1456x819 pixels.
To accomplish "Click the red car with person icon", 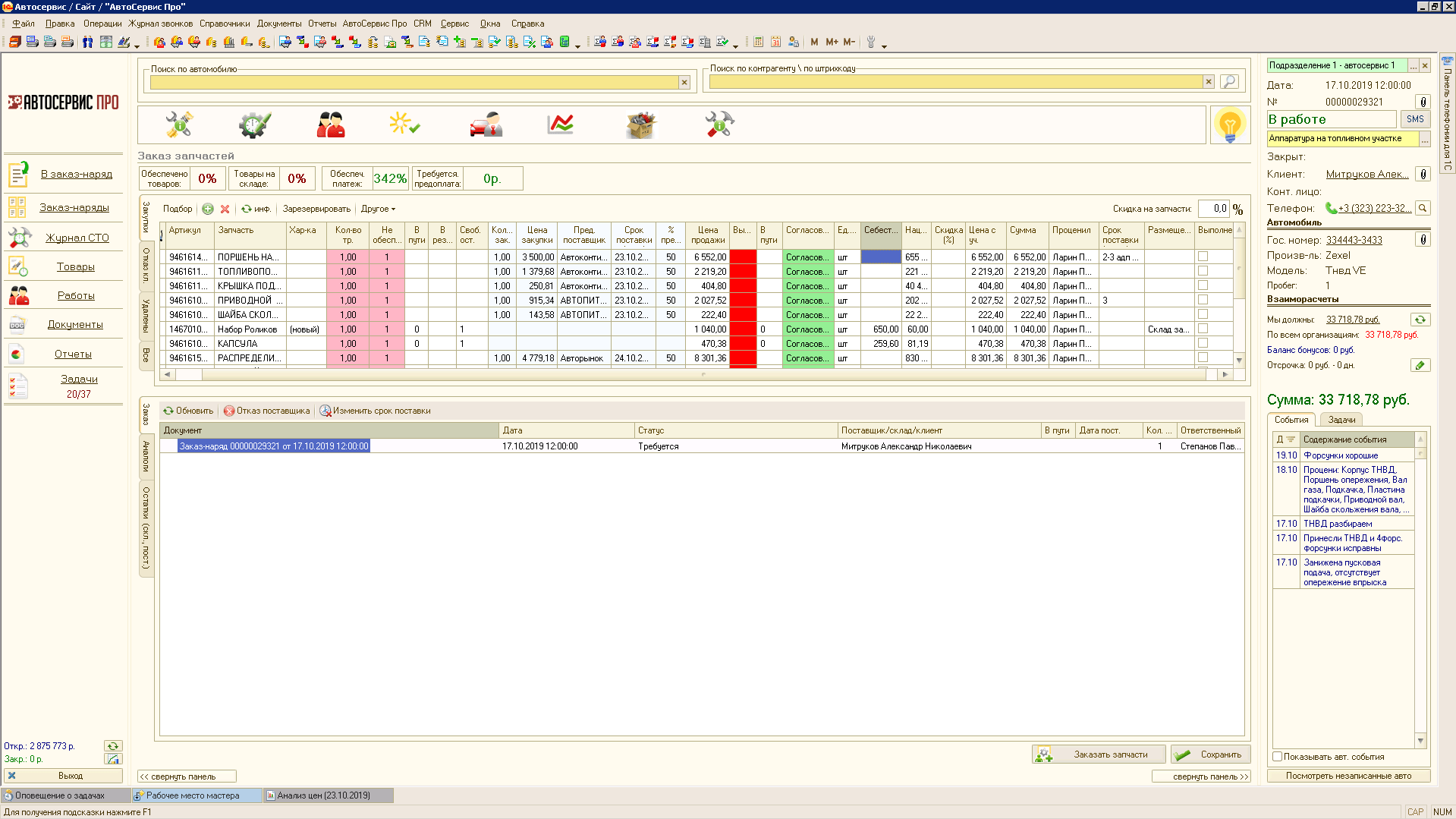I will pos(486,124).
